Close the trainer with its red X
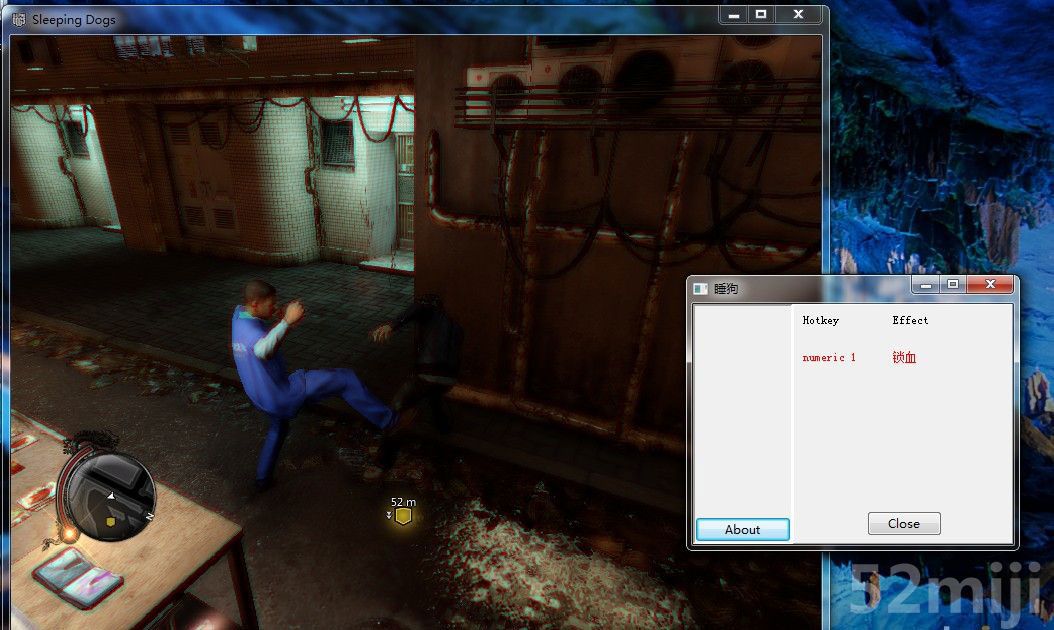This screenshot has width=1054, height=630. (x=990, y=285)
